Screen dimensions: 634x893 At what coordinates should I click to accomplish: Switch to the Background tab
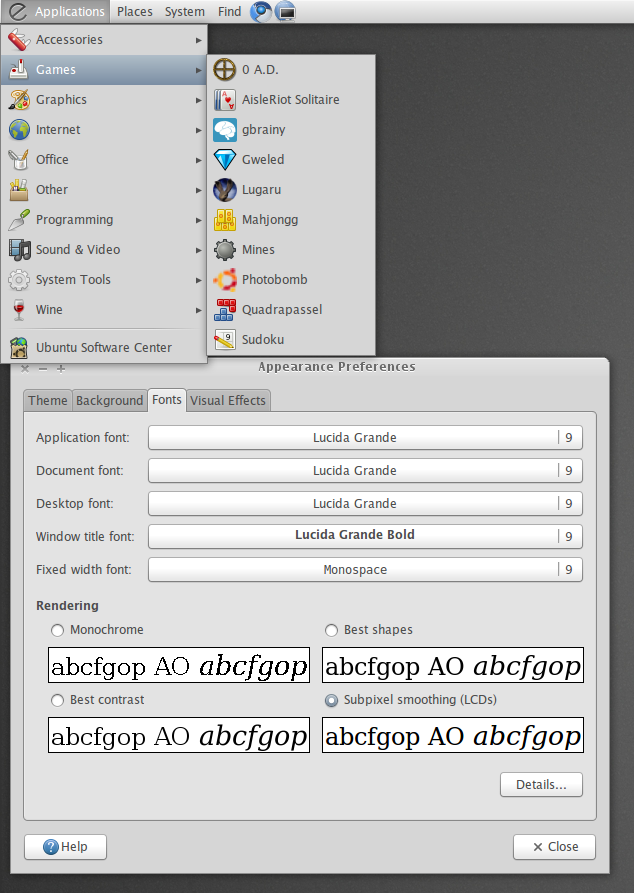(x=109, y=400)
